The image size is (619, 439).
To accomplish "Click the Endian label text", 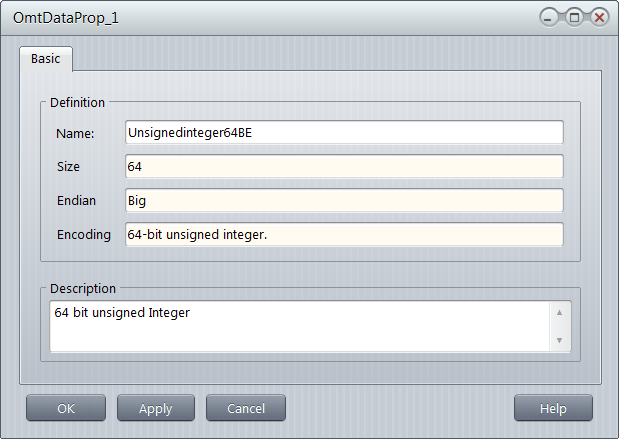I will pyautogui.click(x=77, y=200).
